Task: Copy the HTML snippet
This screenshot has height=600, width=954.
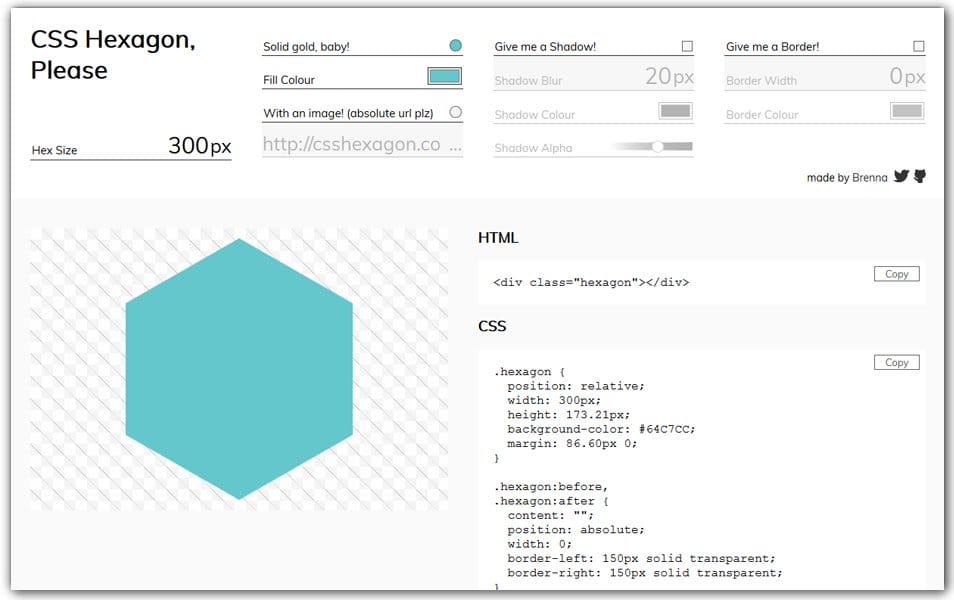Action: point(895,273)
